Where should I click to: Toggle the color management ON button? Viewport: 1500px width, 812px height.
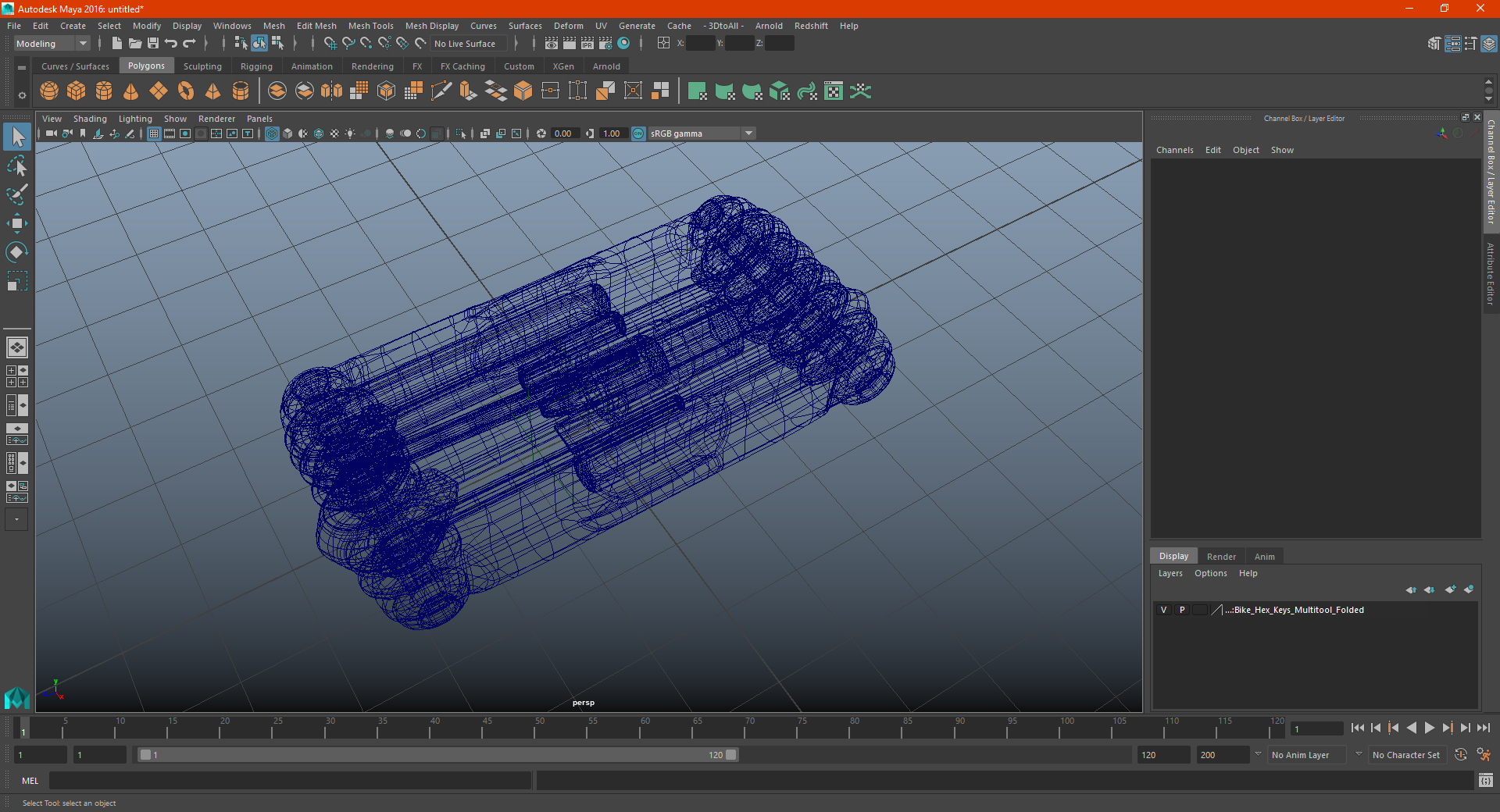click(x=638, y=134)
